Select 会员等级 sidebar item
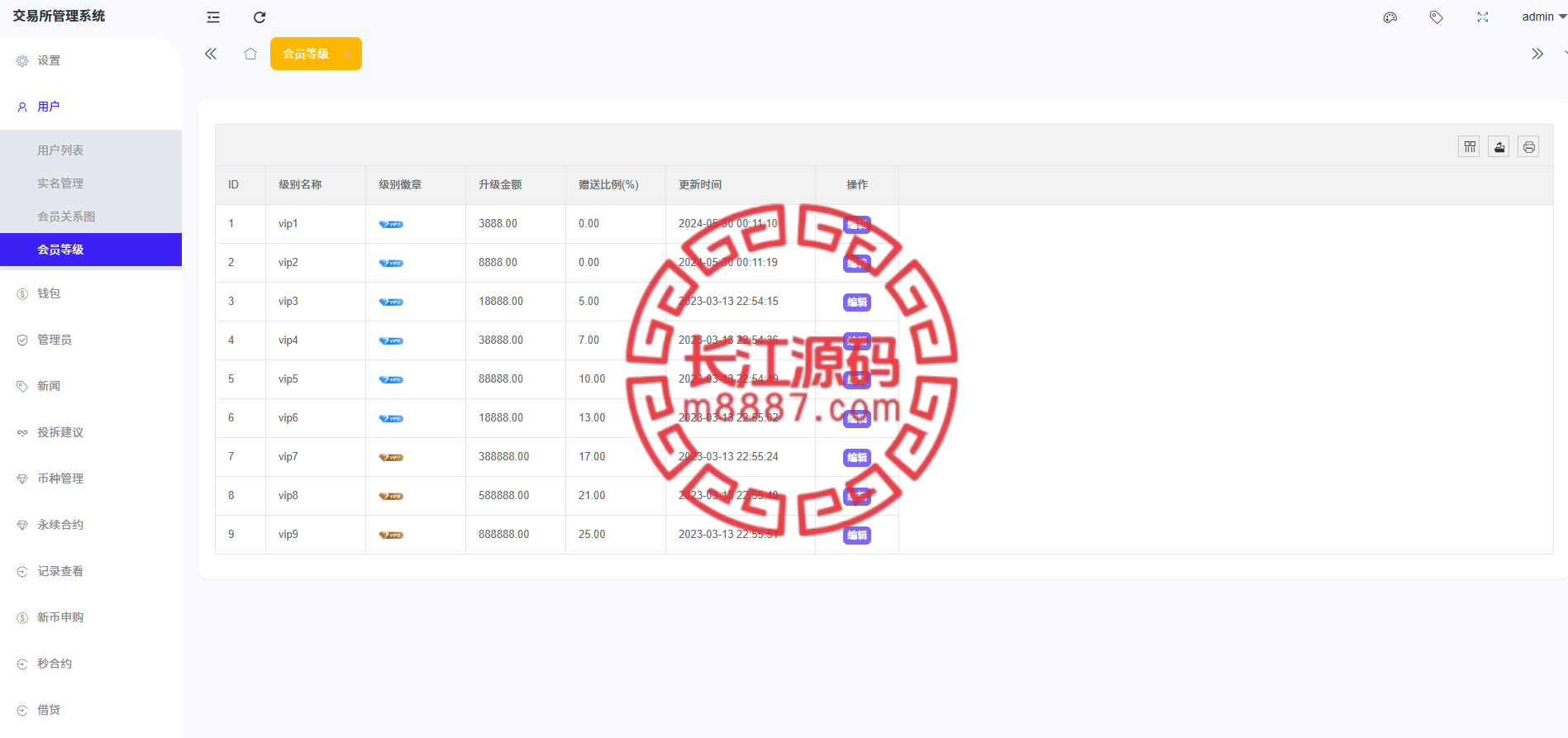Viewport: 1568px width, 738px height. pyautogui.click(x=91, y=250)
